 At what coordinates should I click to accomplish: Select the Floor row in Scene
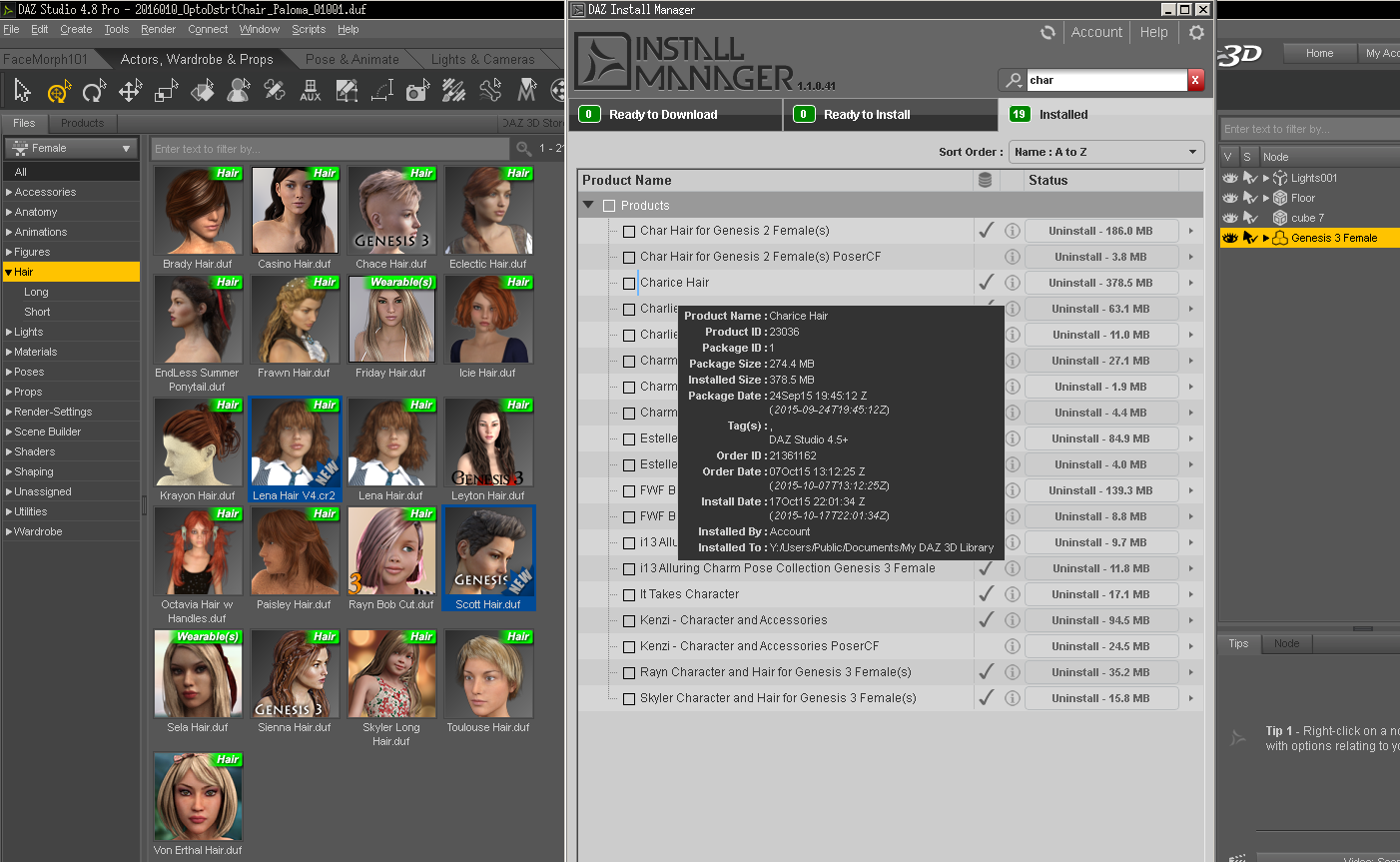pyautogui.click(x=1309, y=198)
